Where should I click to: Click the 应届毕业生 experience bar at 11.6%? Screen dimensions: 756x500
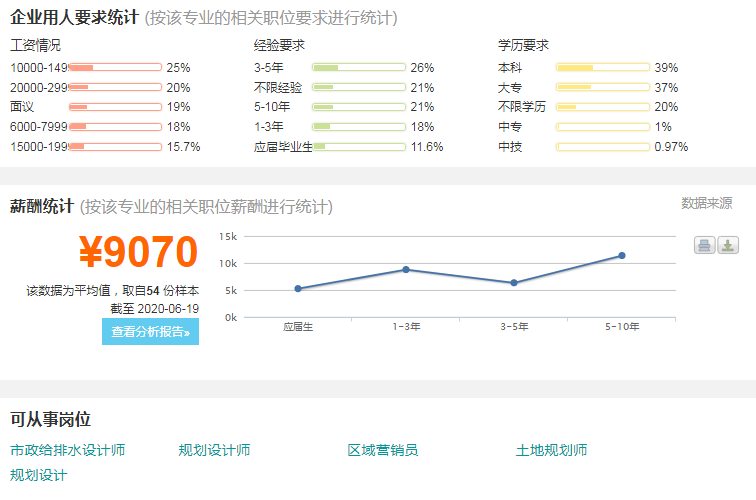[359, 147]
